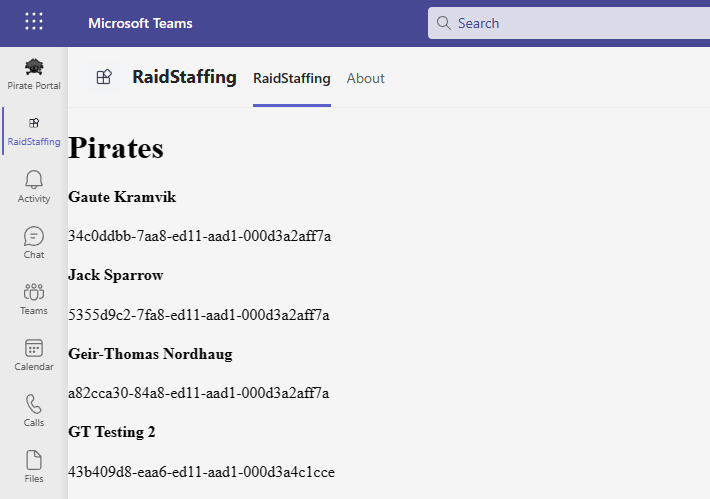Click Geir-Thomas Nordhaug entry

point(150,354)
